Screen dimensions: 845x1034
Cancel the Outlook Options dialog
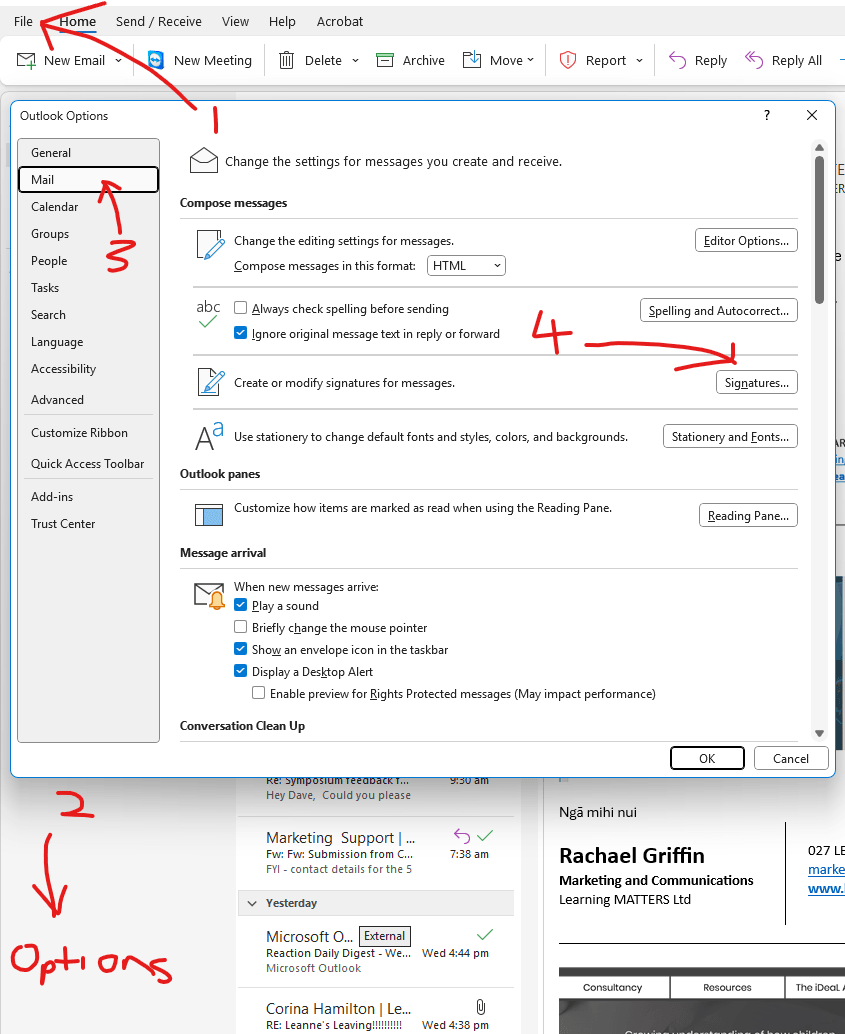791,758
